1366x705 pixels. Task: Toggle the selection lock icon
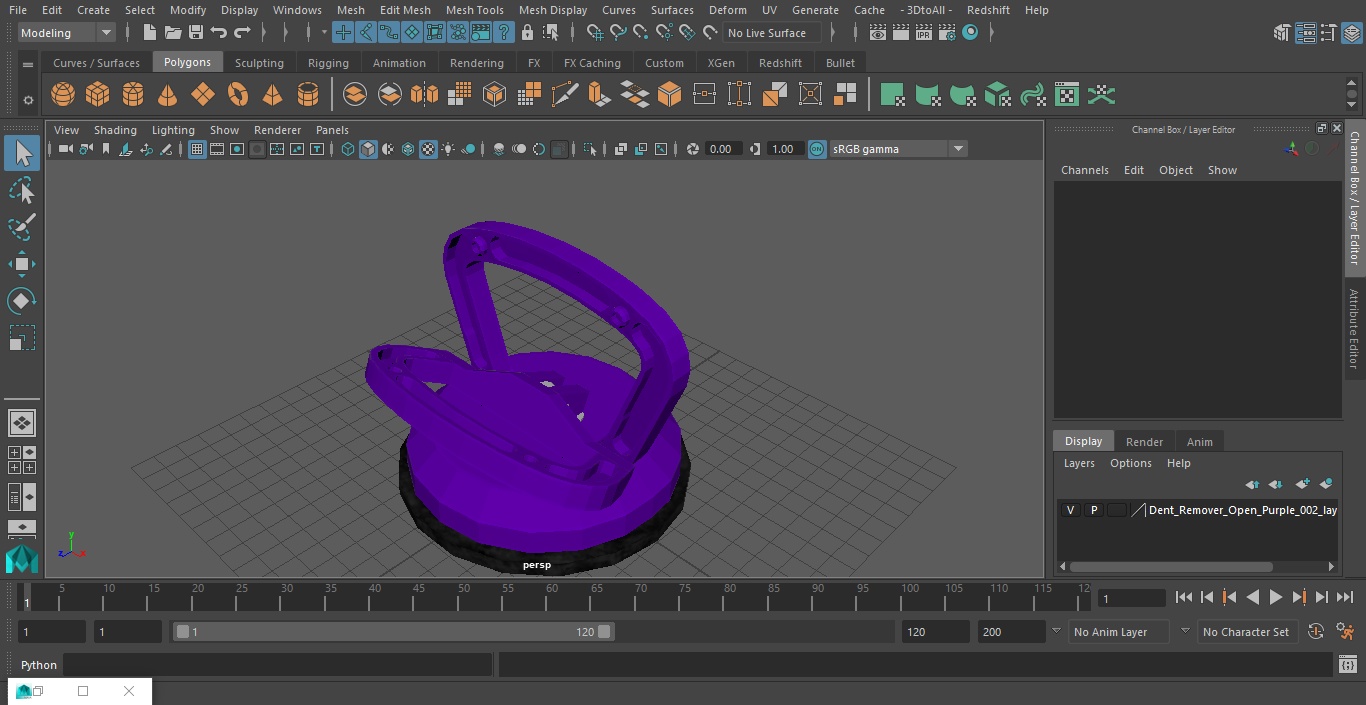click(x=527, y=33)
